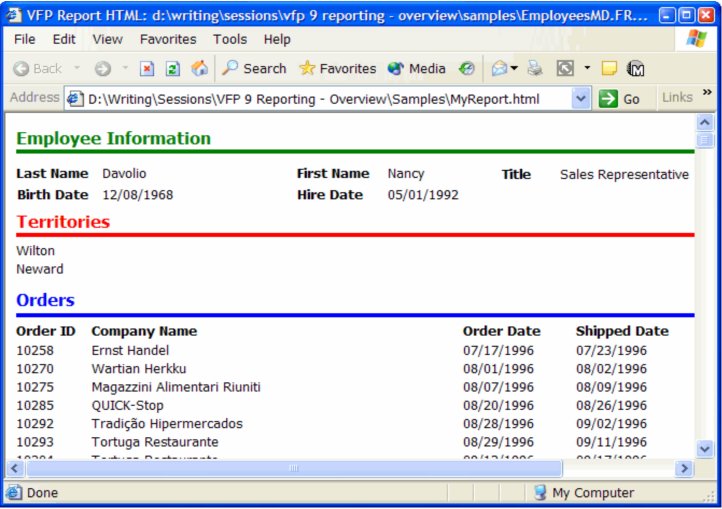Viewport: 722px width, 509px height.
Task: Click the Done status page icon
Action: [14, 492]
